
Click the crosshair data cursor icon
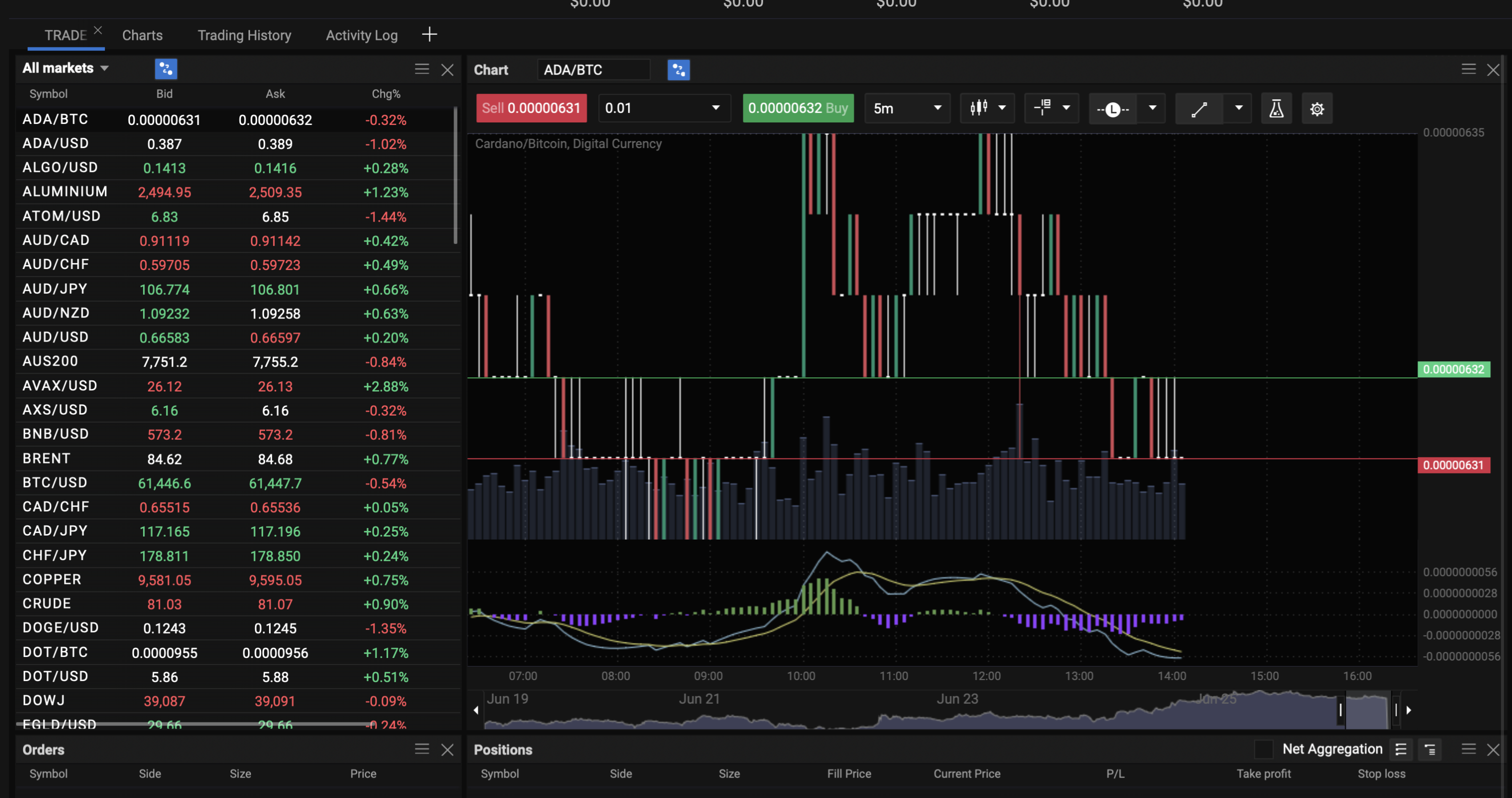[x=1042, y=108]
